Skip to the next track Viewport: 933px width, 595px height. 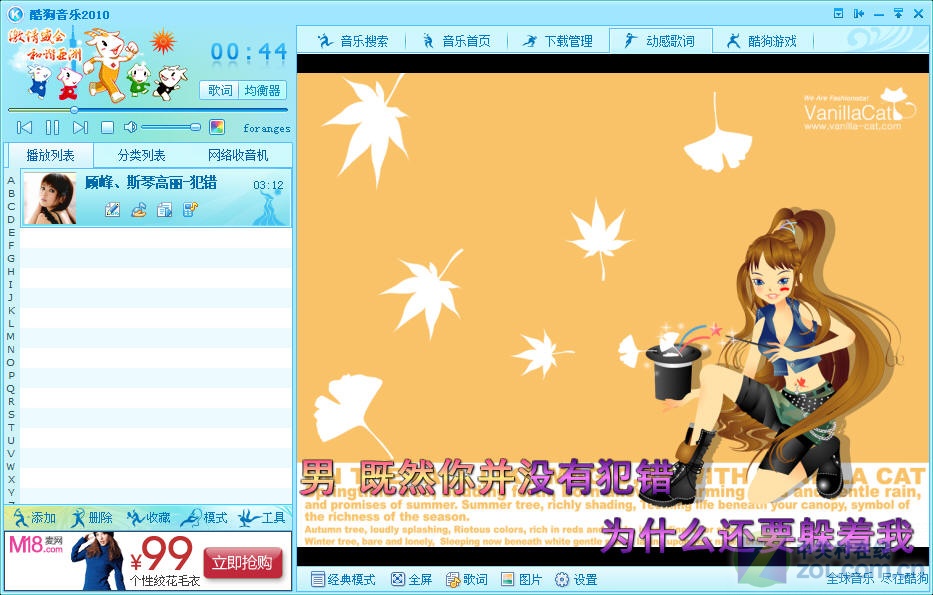pyautogui.click(x=80, y=127)
